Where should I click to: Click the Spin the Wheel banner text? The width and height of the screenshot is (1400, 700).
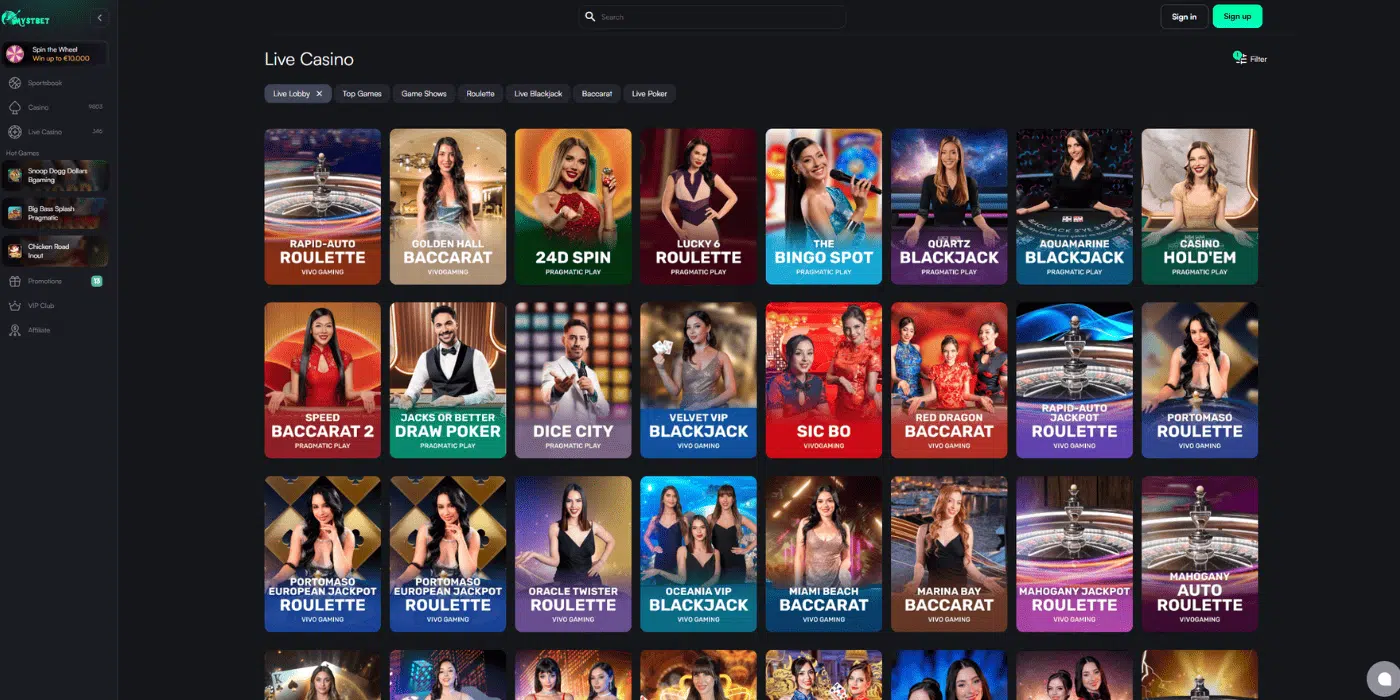[x=61, y=54]
